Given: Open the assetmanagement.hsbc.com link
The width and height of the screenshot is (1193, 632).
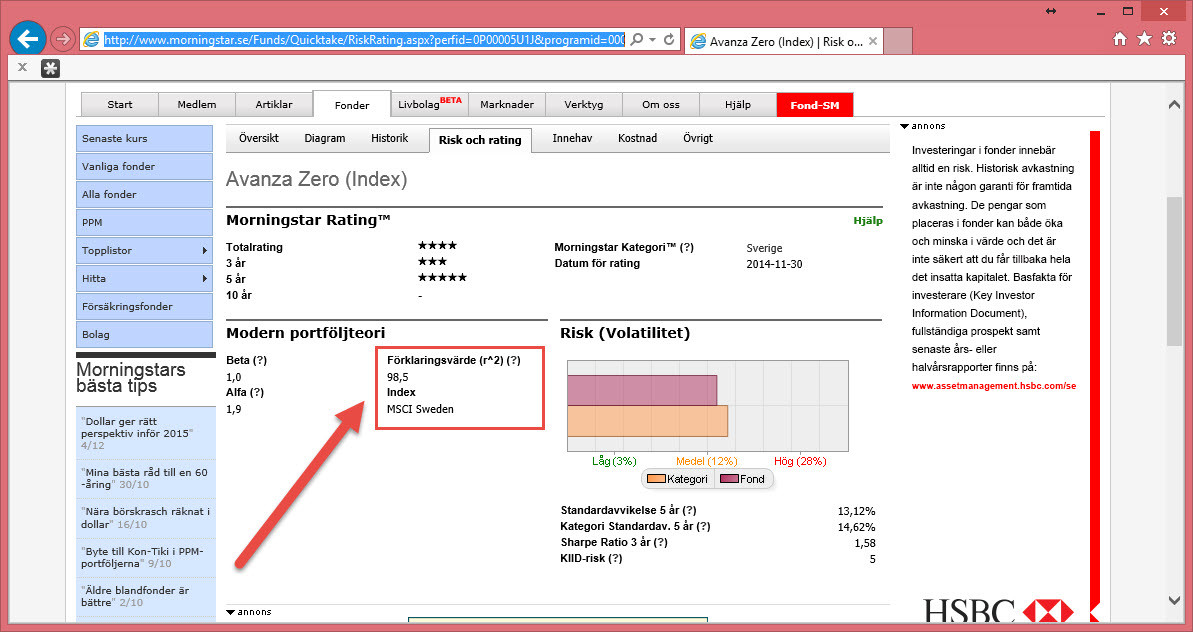Looking at the screenshot, I should pos(993,386).
